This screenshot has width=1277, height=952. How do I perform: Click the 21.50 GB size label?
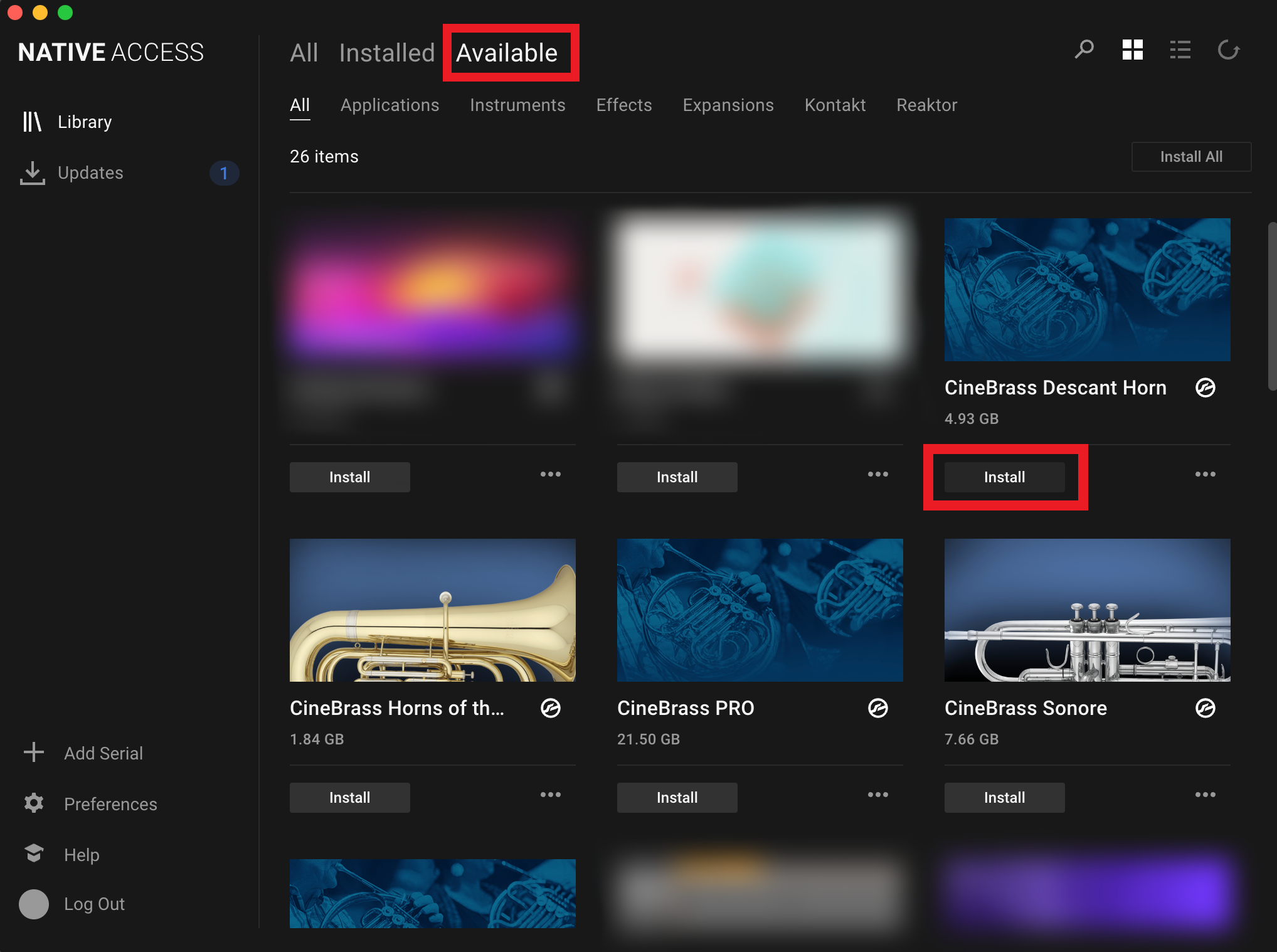point(648,739)
